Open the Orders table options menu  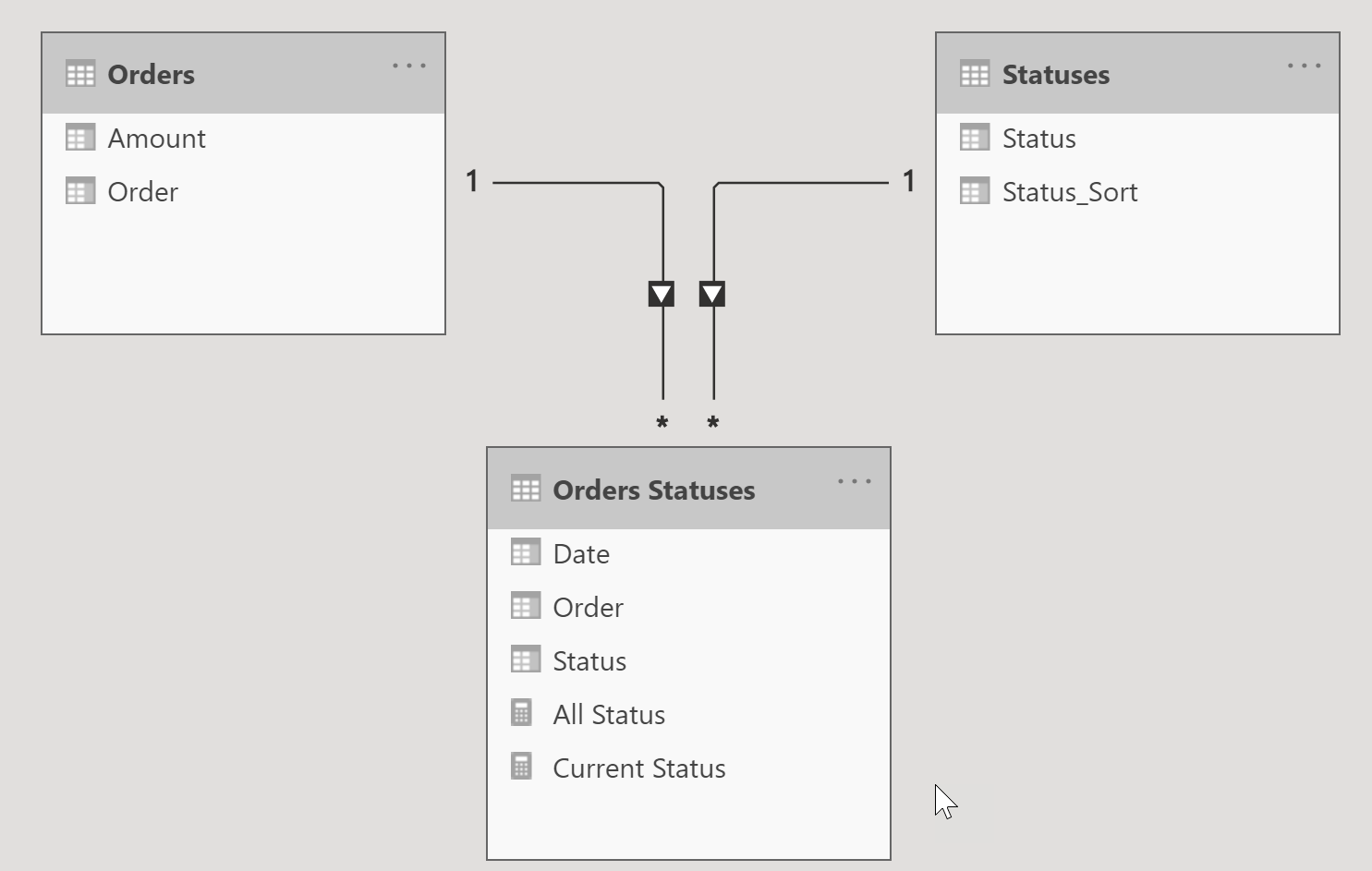coord(409,65)
